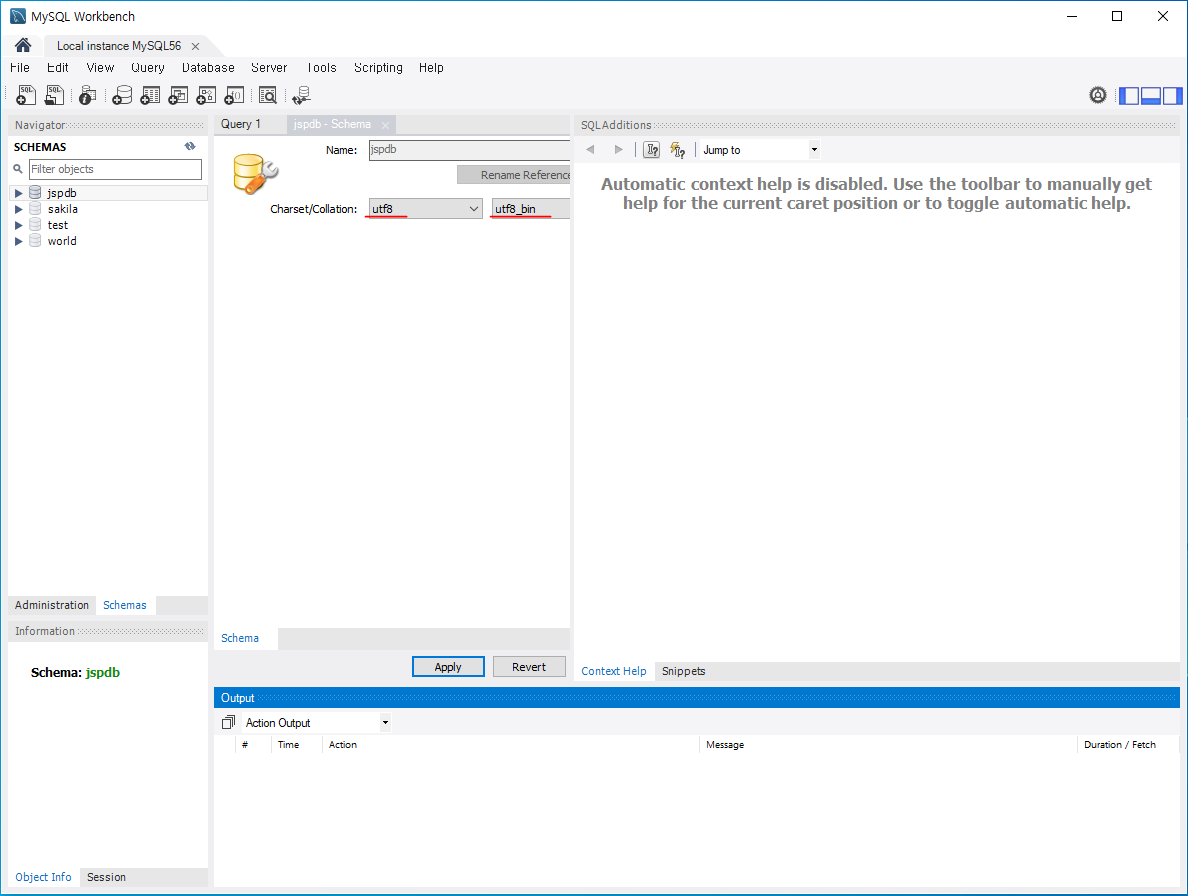Viewport: 1188px width, 896px height.
Task: Open a SQL script file in editor
Action: [x=55, y=95]
